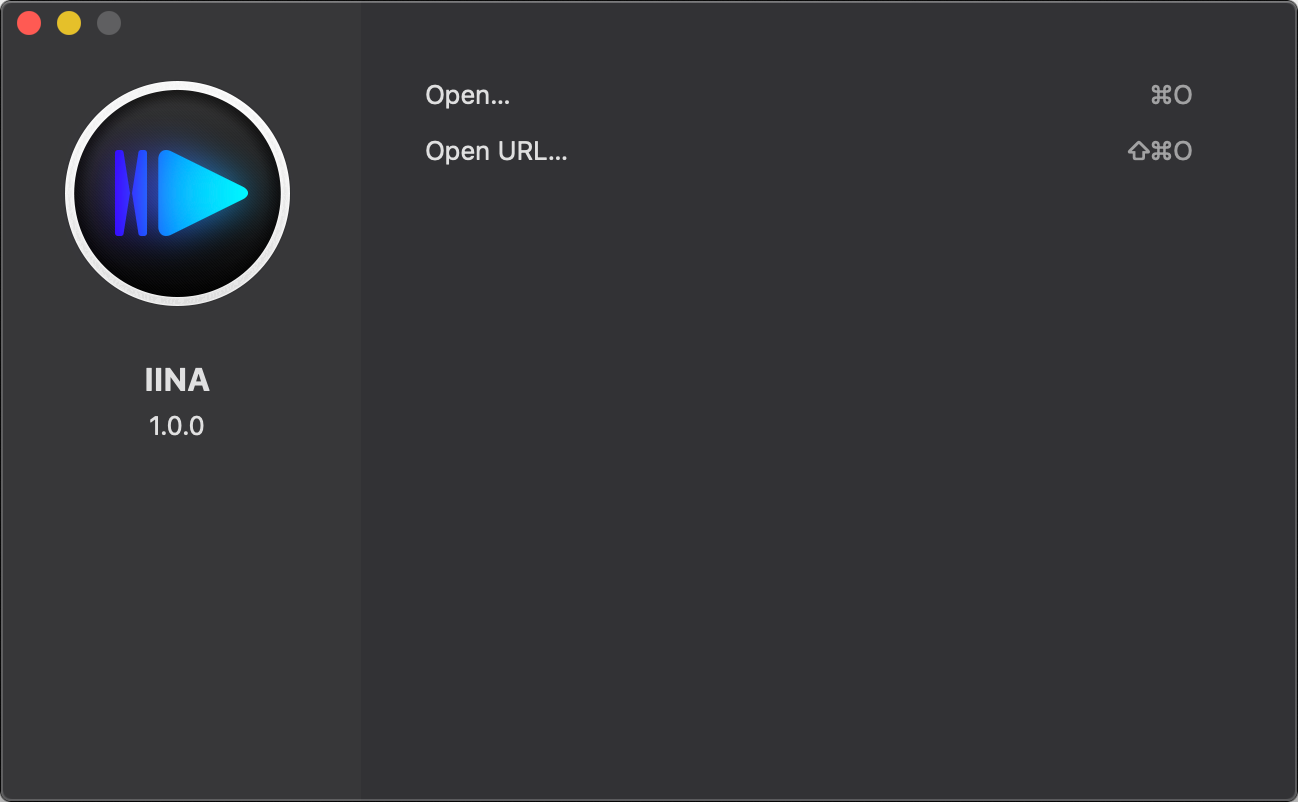Viewport: 1298px width, 802px height.
Task: Minimize the window using the yellow button
Action: pos(69,23)
